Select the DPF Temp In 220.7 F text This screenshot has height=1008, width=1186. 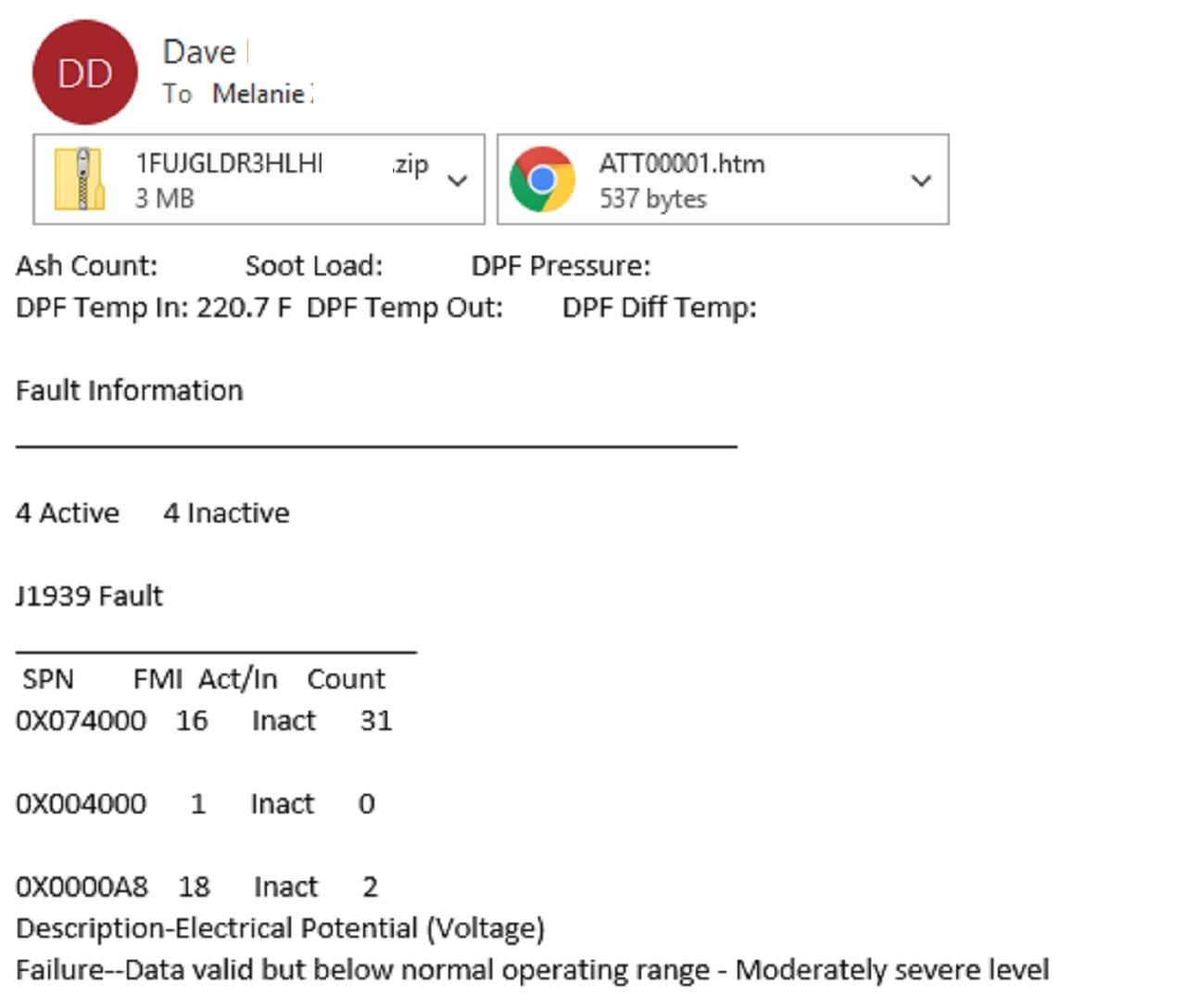(153, 308)
